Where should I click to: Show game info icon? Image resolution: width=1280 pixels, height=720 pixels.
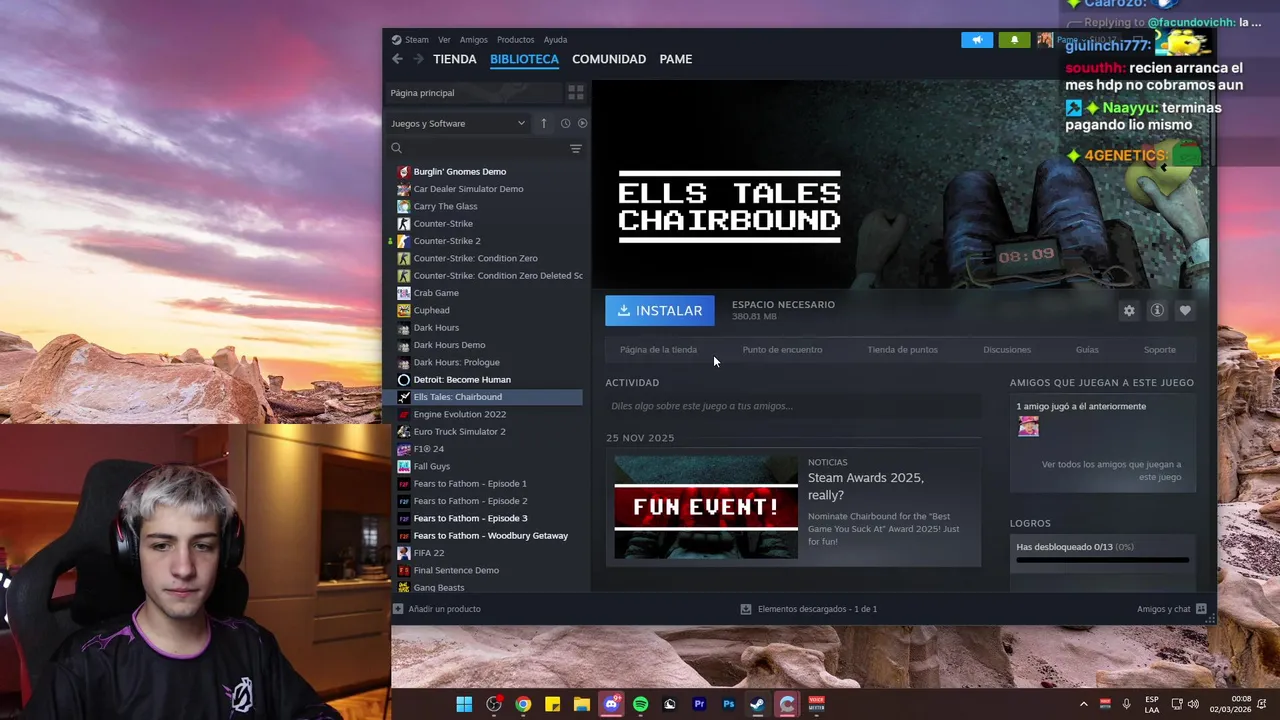click(x=1157, y=311)
